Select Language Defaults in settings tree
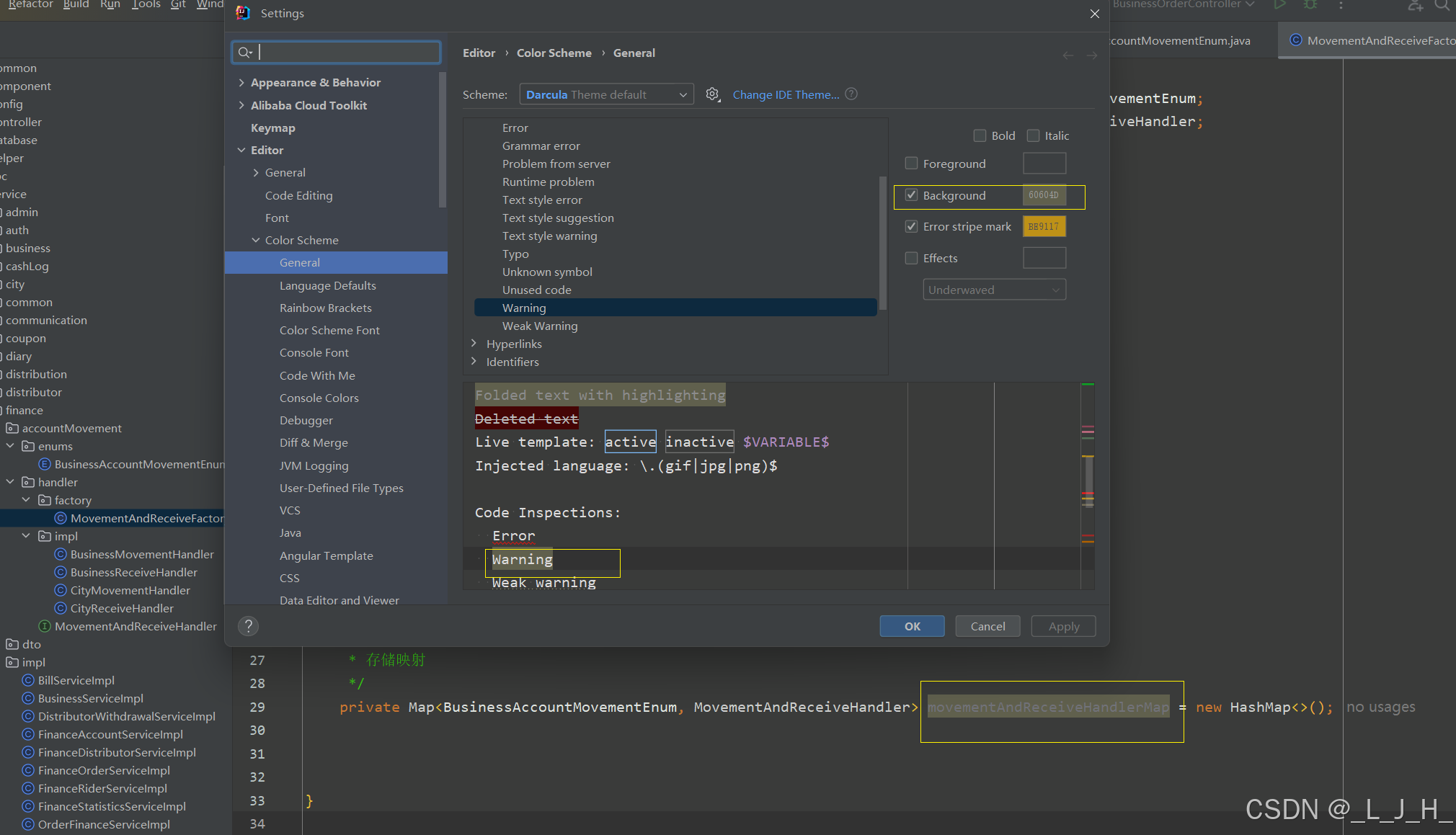 tap(327, 285)
